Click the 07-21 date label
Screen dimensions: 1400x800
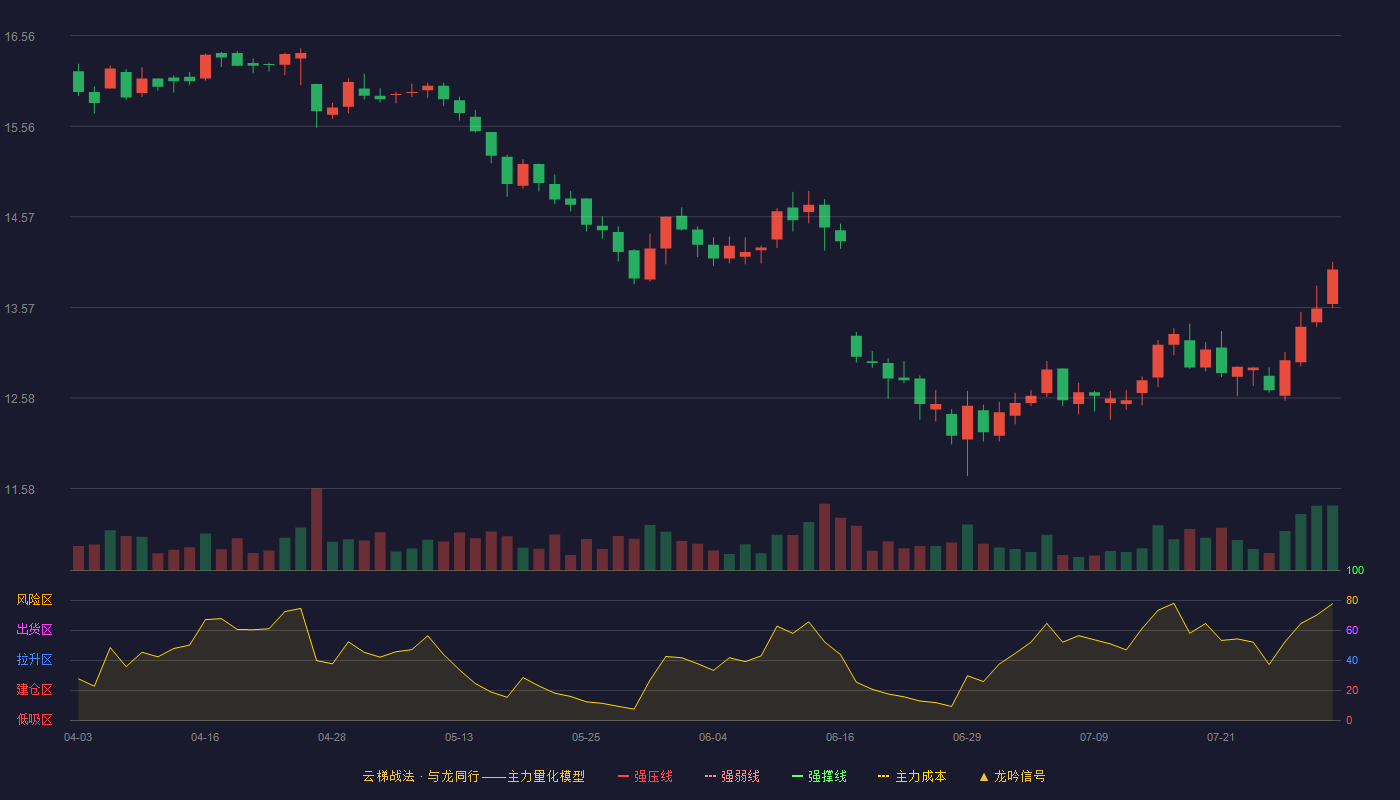[x=1221, y=737]
